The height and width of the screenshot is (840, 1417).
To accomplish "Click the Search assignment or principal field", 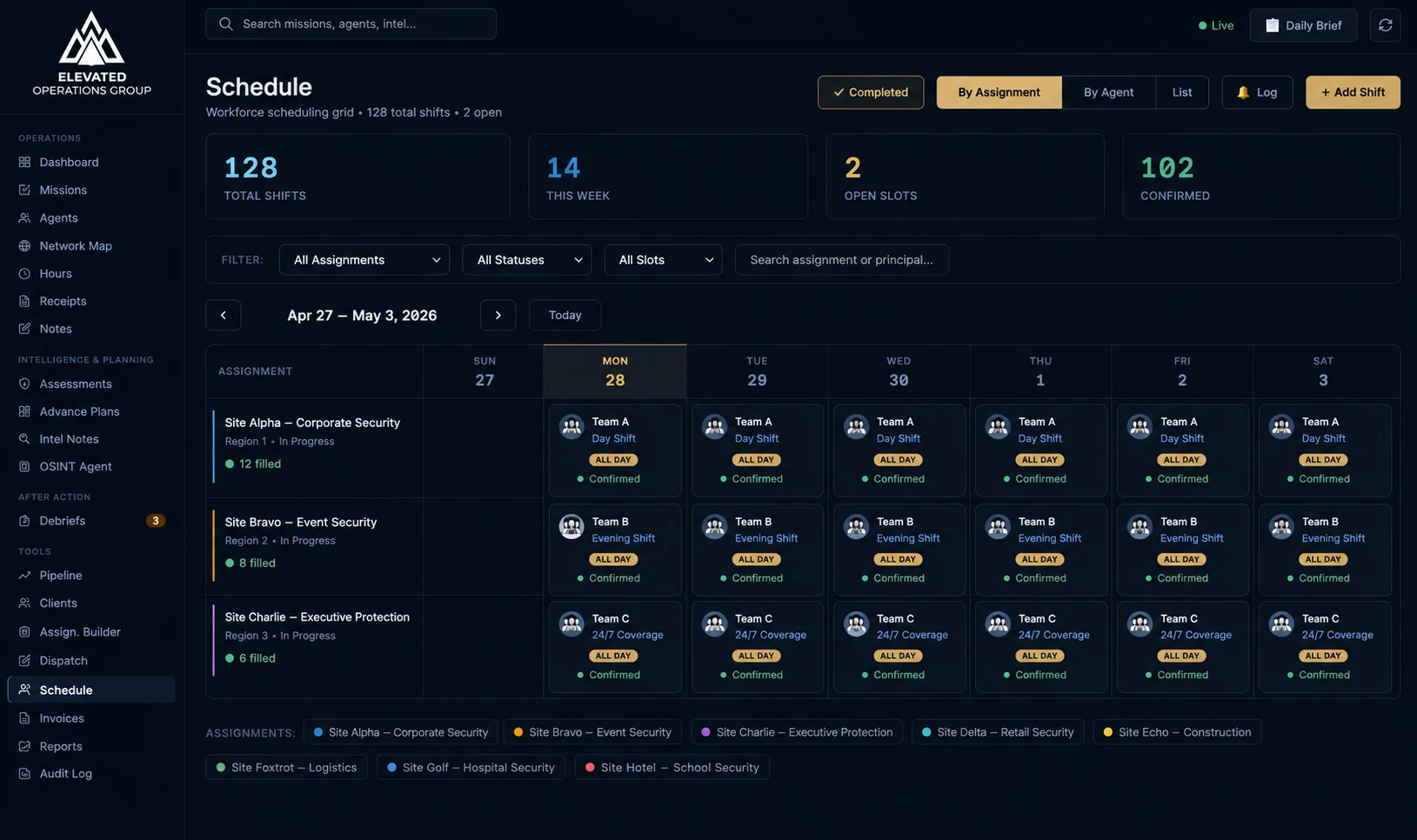I will tap(841, 260).
